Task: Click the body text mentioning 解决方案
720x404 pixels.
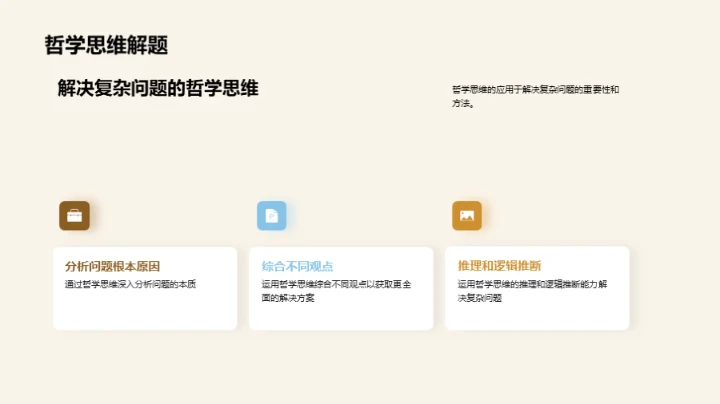Action: tap(336, 291)
